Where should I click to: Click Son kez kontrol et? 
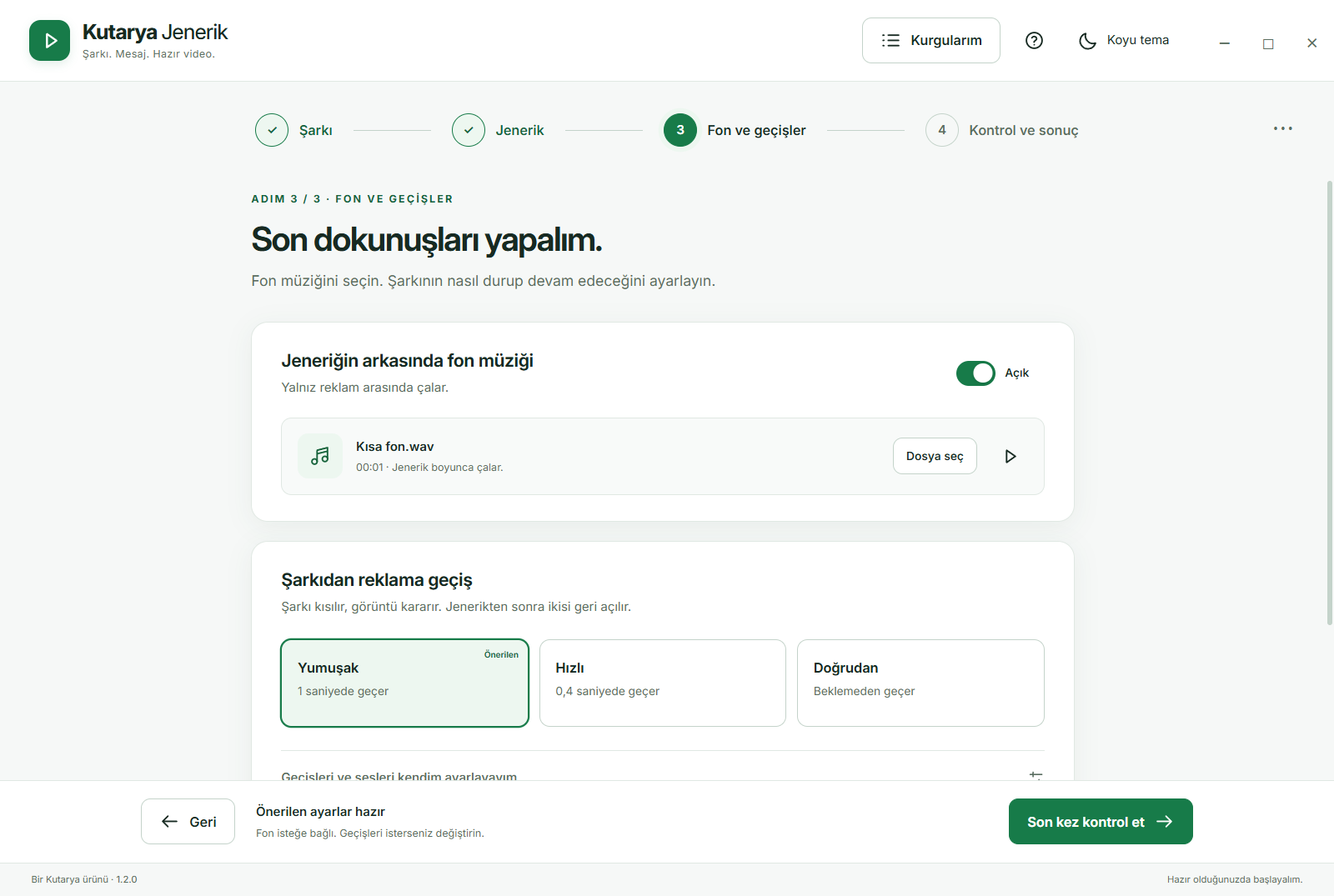coord(1101,822)
